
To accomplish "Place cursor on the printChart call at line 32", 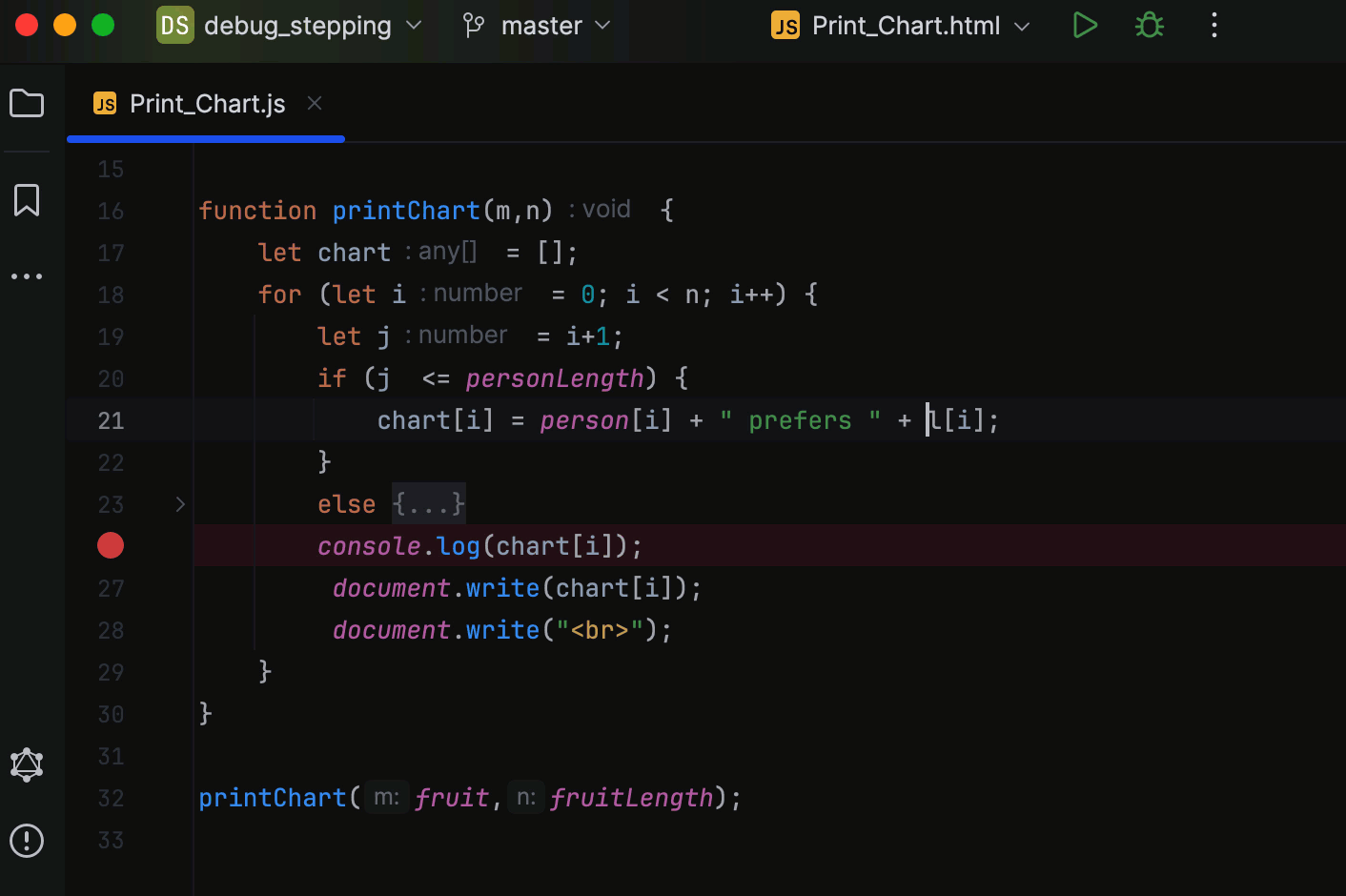I will pyautogui.click(x=273, y=797).
